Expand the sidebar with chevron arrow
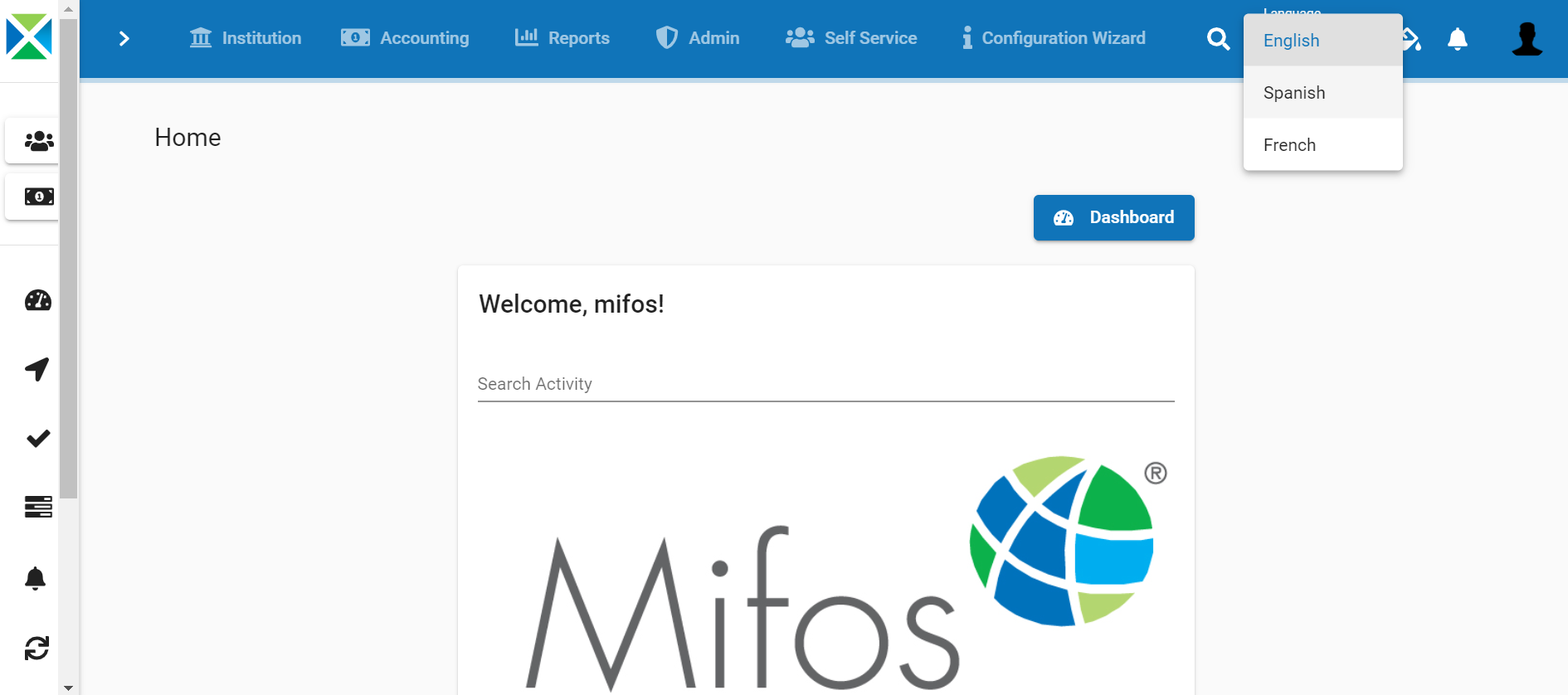This screenshot has width=1568, height=695. pyautogui.click(x=124, y=38)
